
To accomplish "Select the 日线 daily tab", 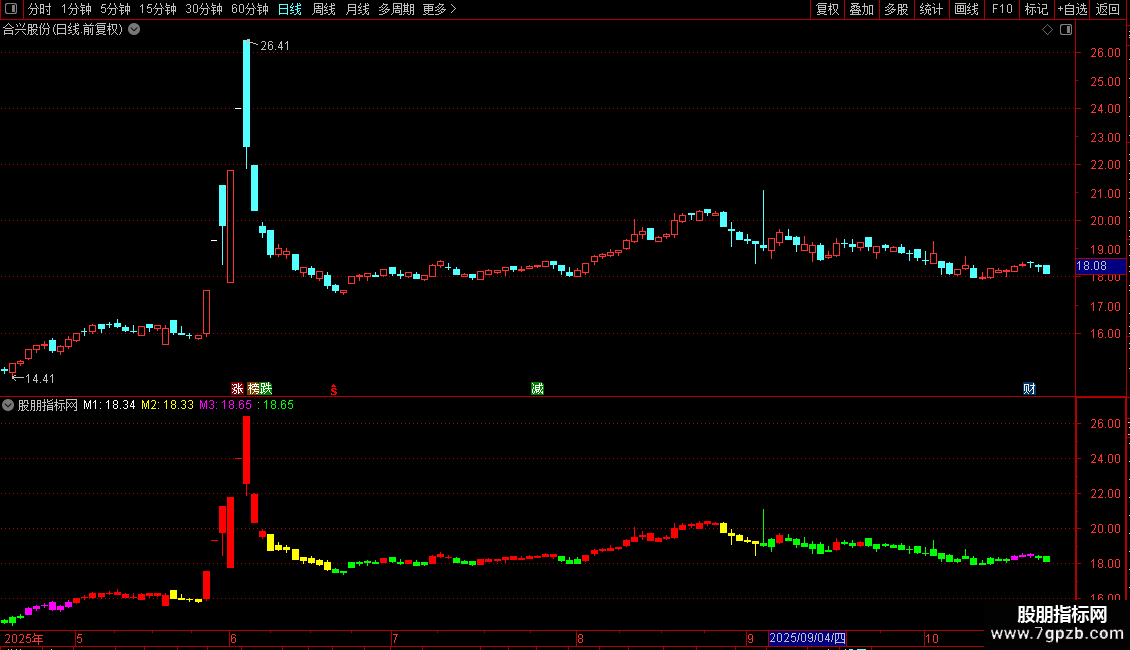I will click(290, 9).
